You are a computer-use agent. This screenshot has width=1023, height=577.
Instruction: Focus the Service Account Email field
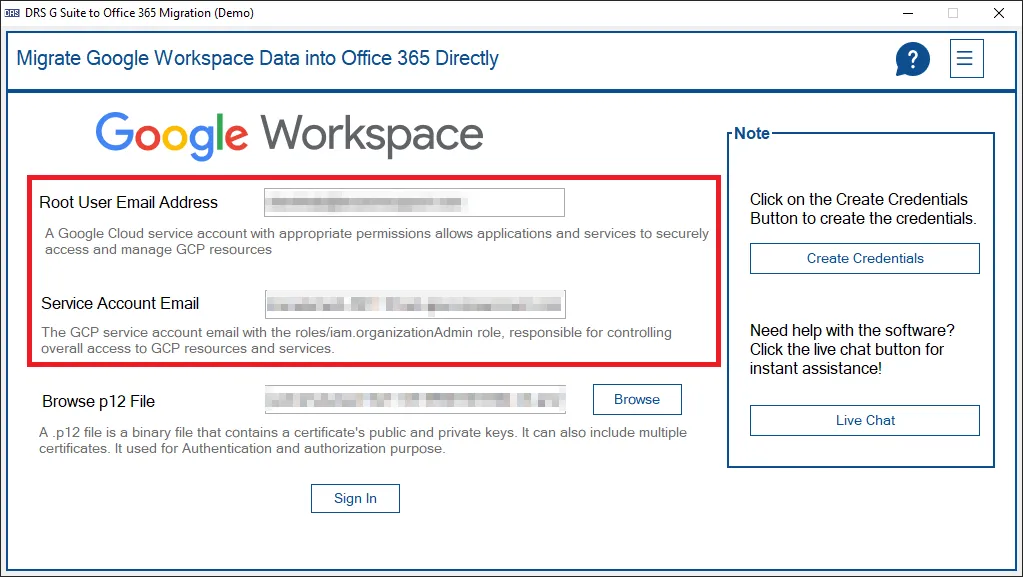pos(414,304)
